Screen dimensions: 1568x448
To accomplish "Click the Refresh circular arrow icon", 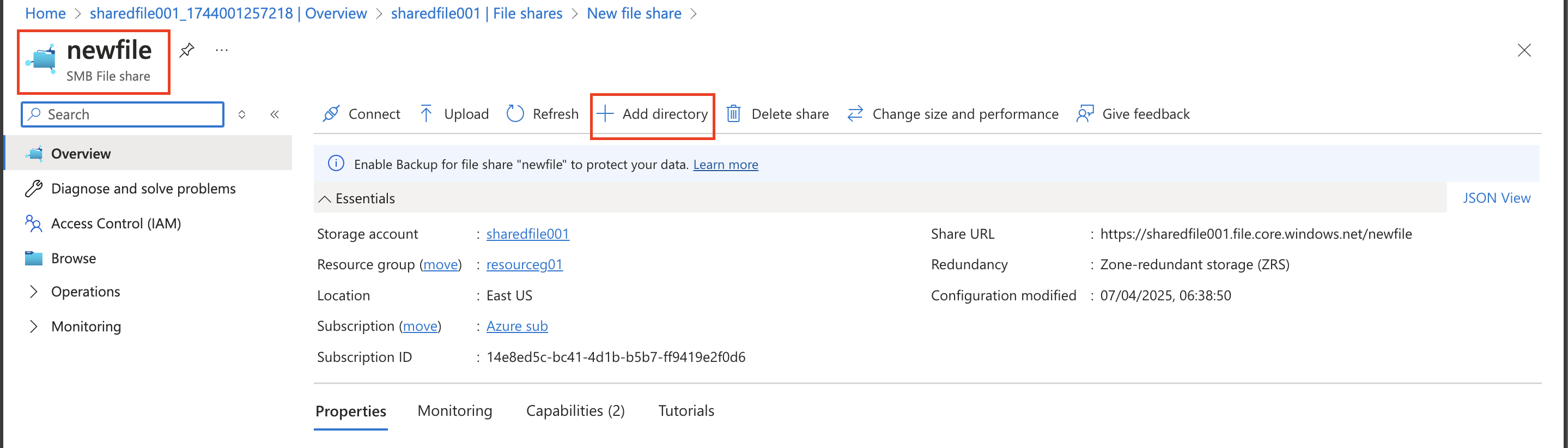I will coord(515,114).
